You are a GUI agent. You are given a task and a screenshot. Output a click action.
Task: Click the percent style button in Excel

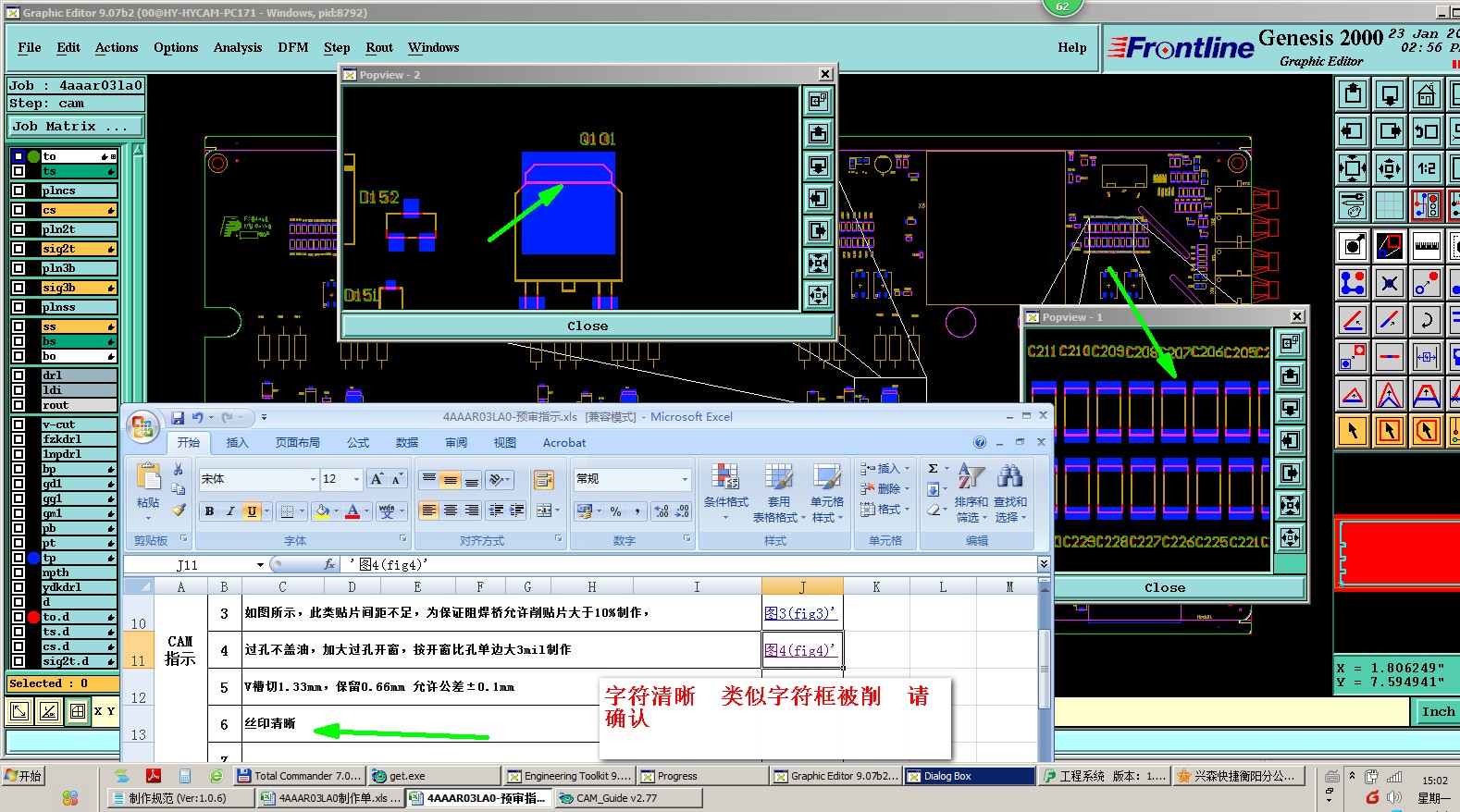(615, 511)
